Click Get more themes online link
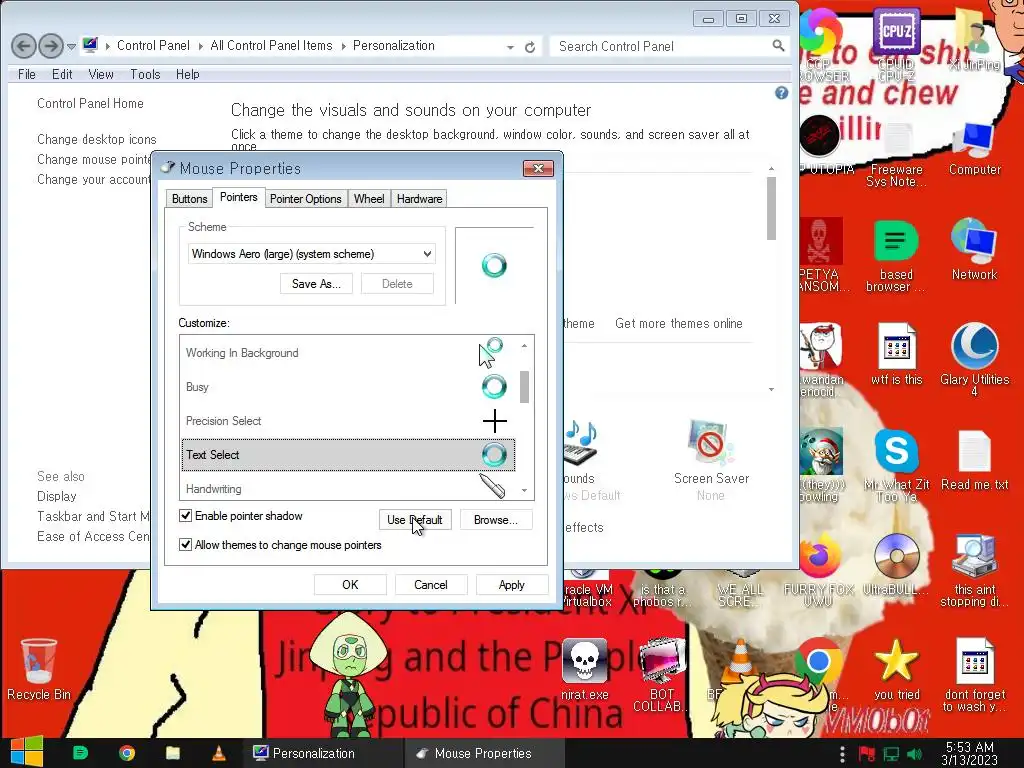The height and width of the screenshot is (768, 1024). pyautogui.click(x=679, y=323)
